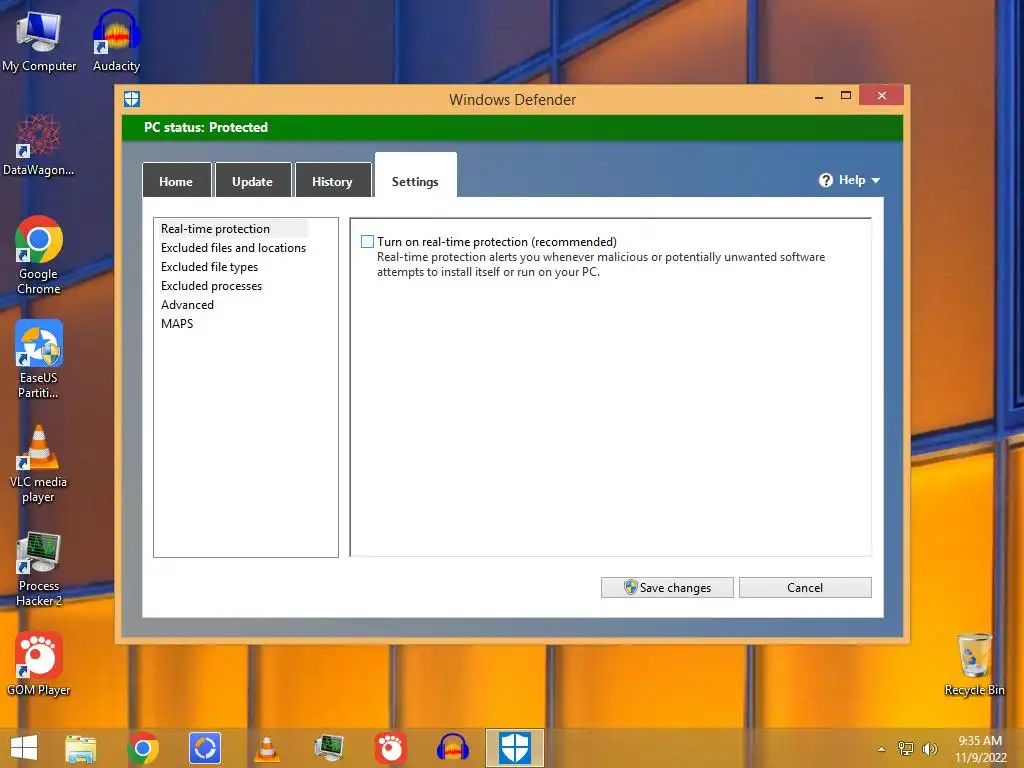Close the Windows Defender window

pyautogui.click(x=882, y=95)
